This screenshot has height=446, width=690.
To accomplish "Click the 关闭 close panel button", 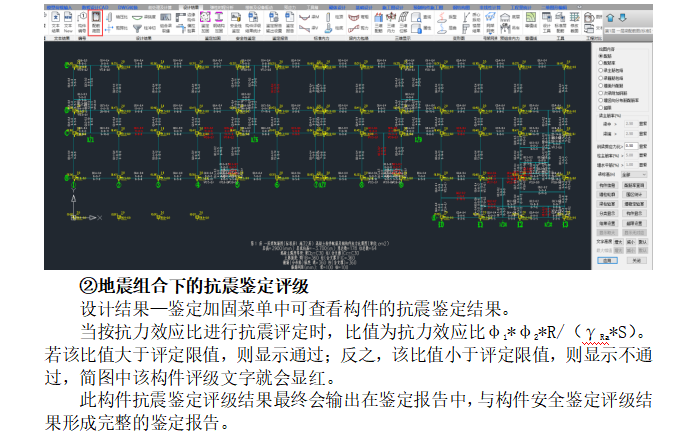I will coord(637,260).
